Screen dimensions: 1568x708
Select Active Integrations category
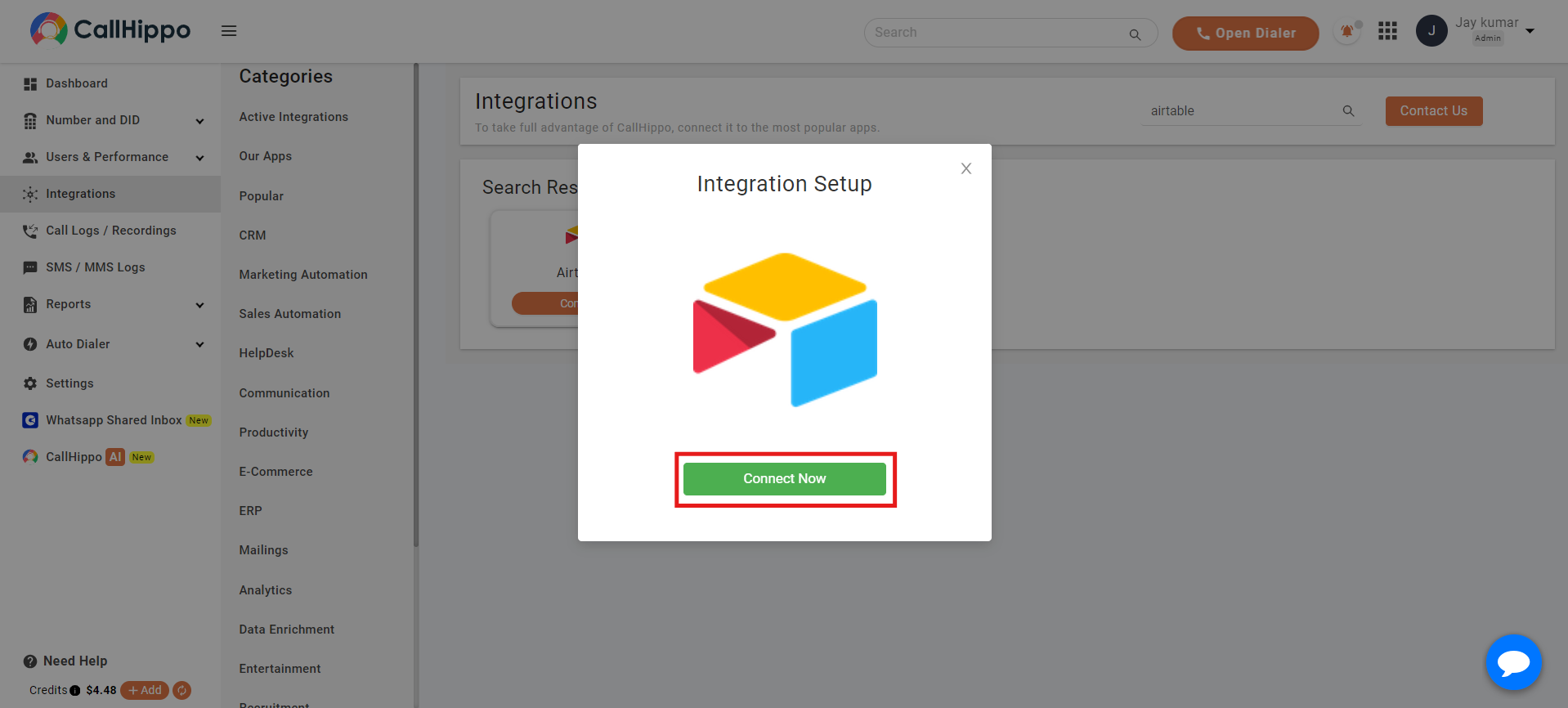(293, 117)
